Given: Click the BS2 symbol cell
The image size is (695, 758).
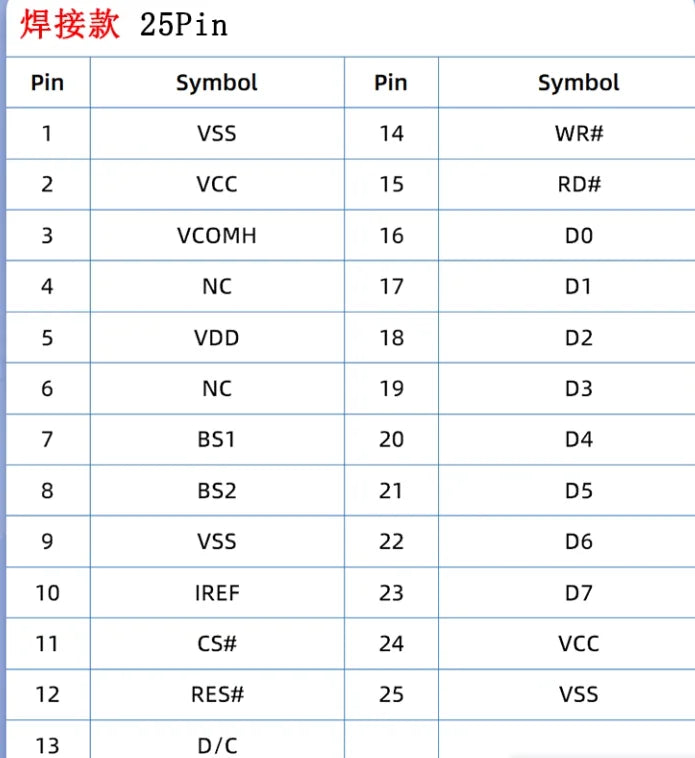Looking at the screenshot, I should [x=217, y=491].
